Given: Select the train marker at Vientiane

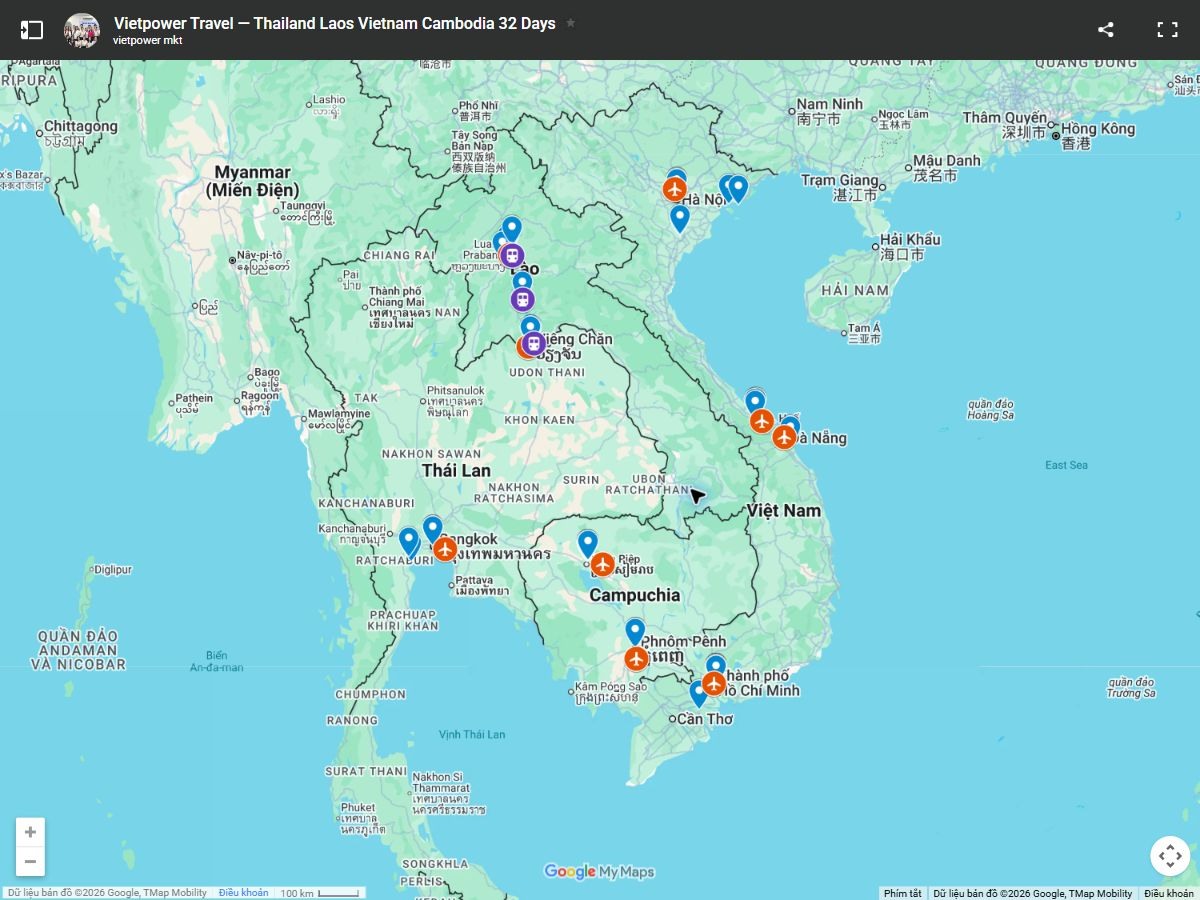Looking at the screenshot, I should (x=534, y=344).
